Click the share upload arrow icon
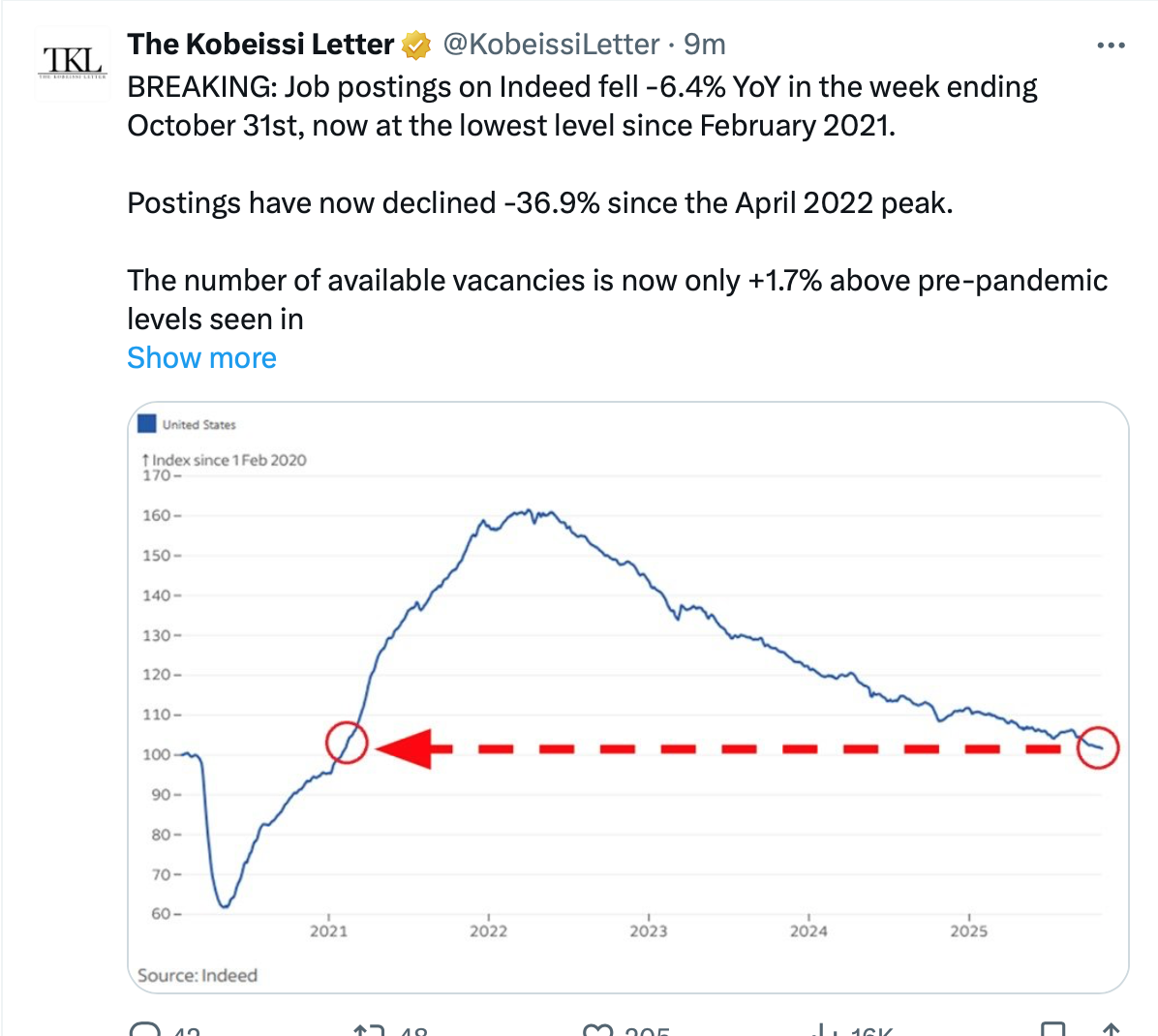Screen dimensions: 1158x1036 [x=1112, y=1030]
